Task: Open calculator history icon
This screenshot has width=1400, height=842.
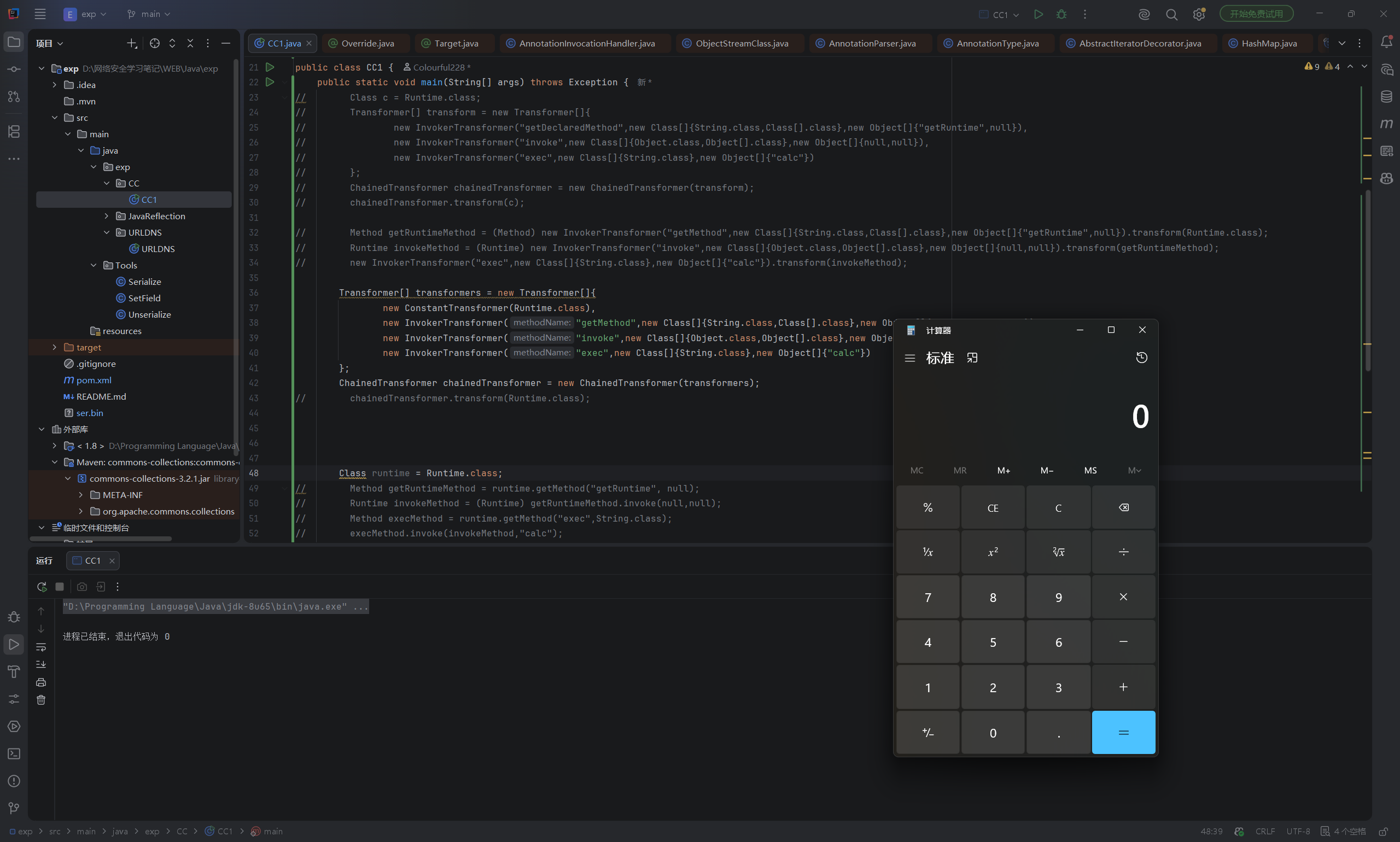Action: pyautogui.click(x=1141, y=358)
